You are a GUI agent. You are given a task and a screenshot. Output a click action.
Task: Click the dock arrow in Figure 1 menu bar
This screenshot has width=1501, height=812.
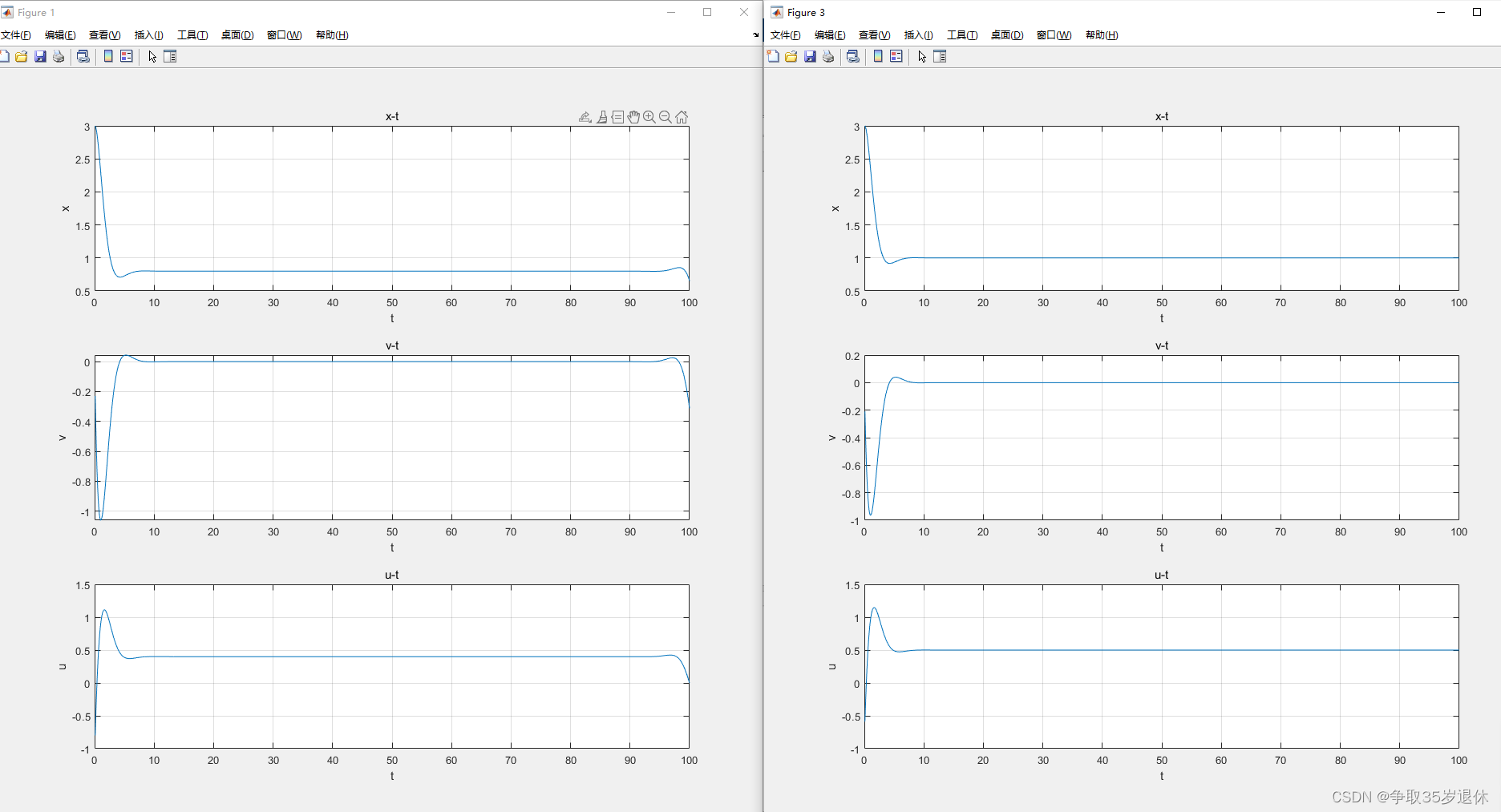click(755, 35)
